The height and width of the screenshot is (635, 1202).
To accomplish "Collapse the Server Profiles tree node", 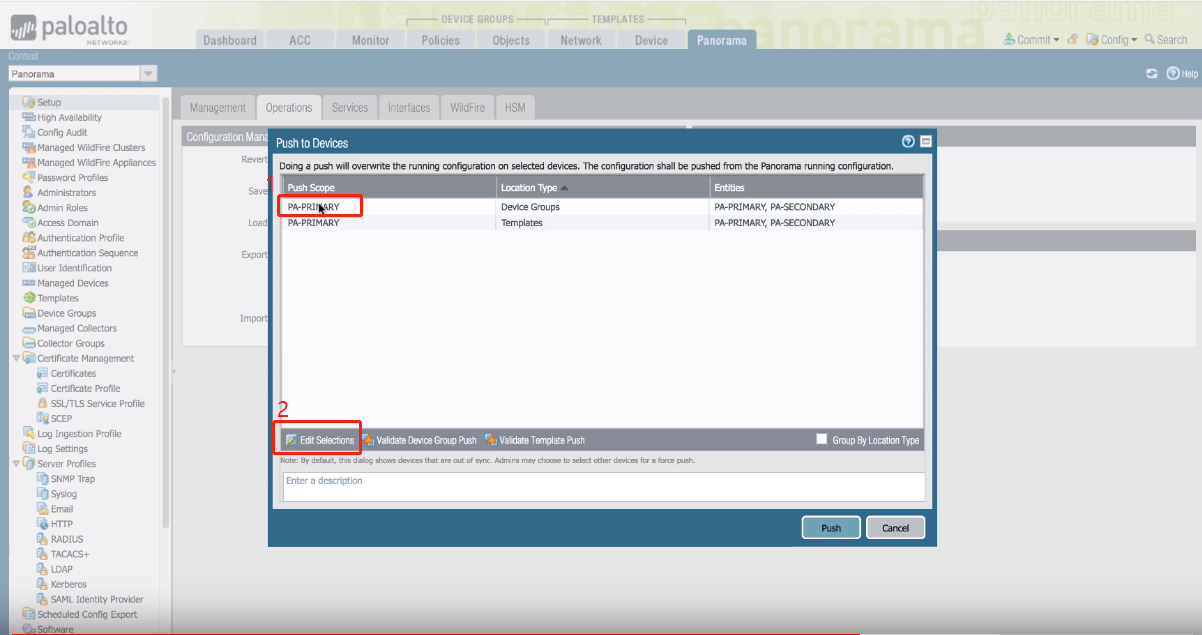I will pyautogui.click(x=16, y=464).
